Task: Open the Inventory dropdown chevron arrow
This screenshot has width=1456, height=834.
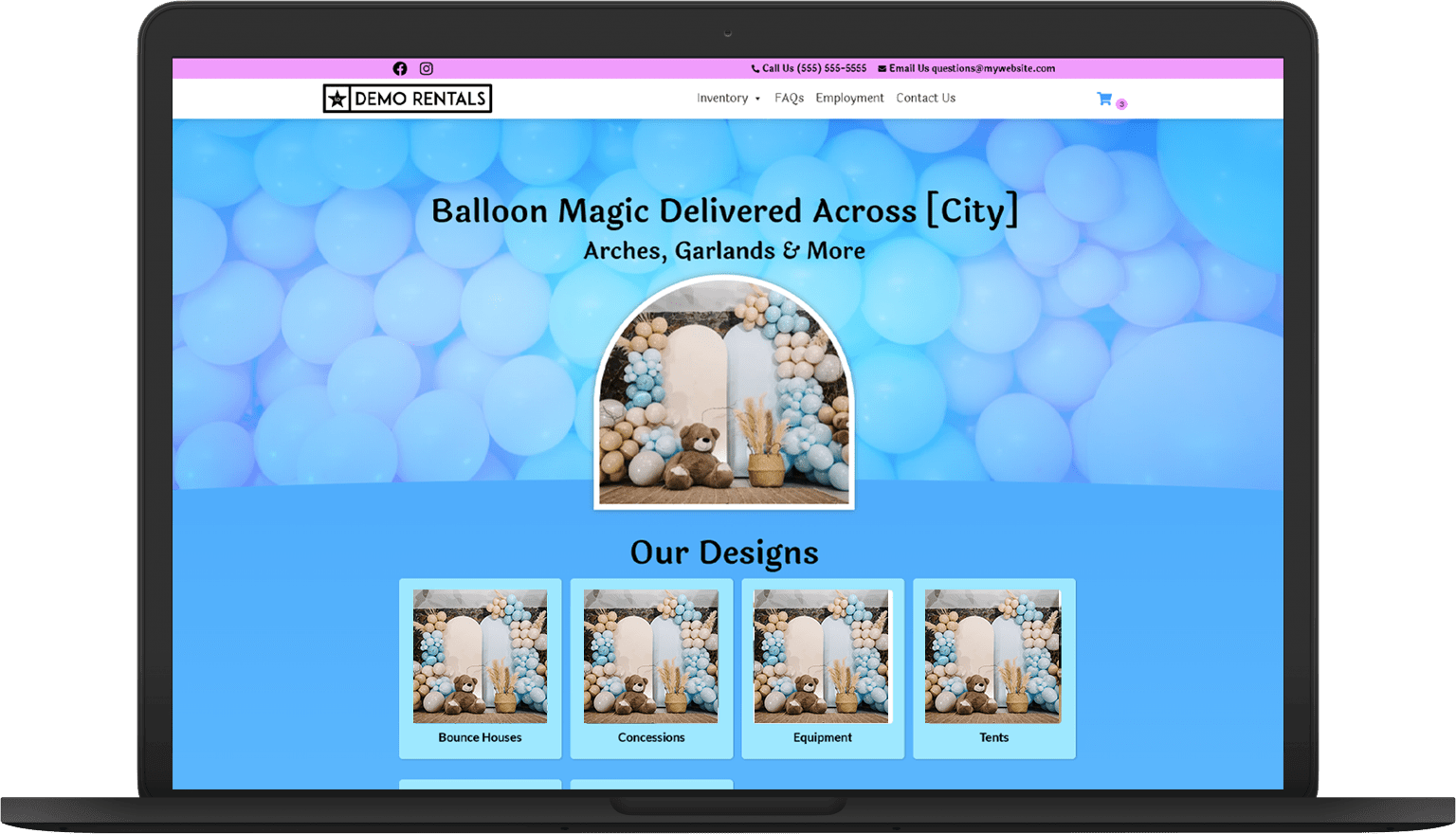Action: (x=758, y=99)
